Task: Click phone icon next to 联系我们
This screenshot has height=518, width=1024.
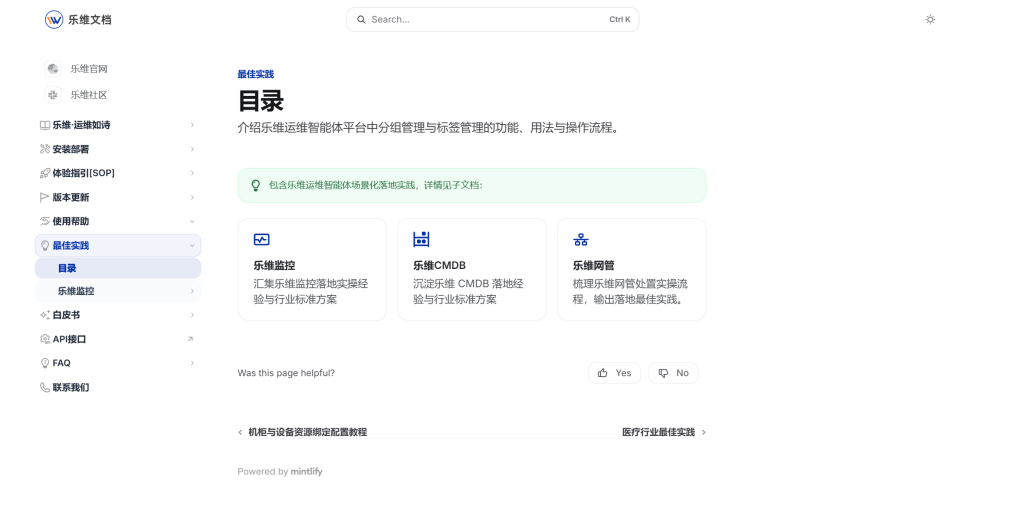Action: click(x=45, y=387)
